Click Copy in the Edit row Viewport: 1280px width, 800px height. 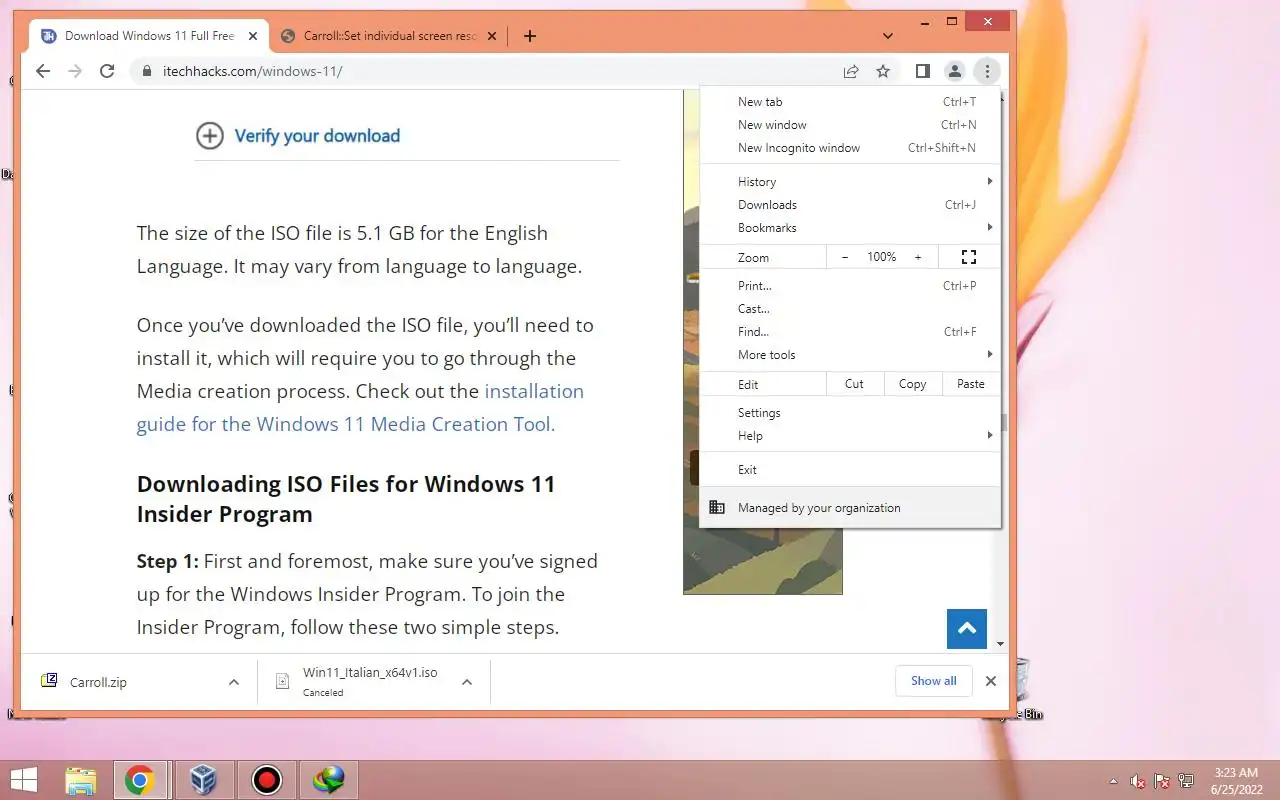point(912,384)
